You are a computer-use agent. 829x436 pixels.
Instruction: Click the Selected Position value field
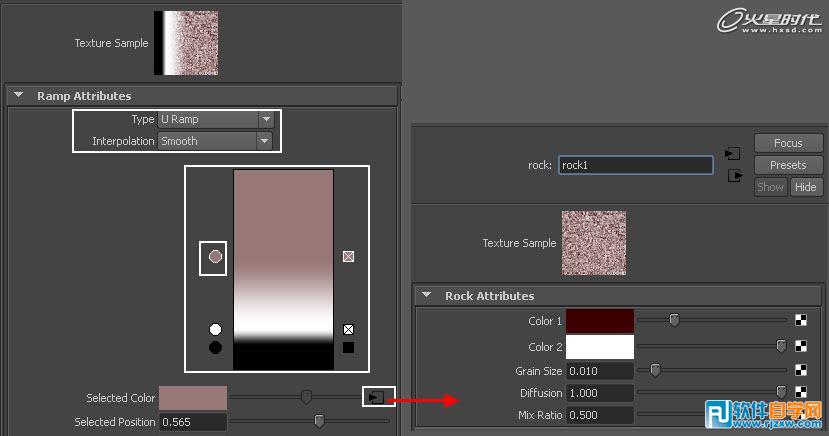pyautogui.click(x=193, y=422)
